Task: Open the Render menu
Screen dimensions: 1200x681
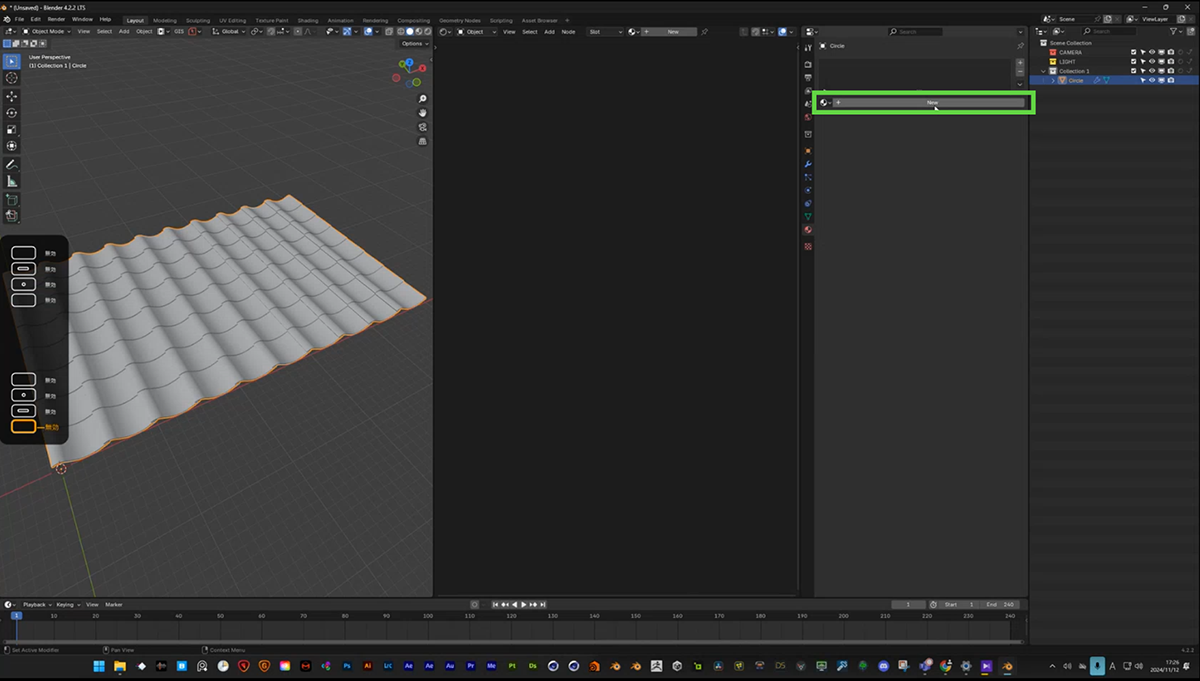Action: click(57, 19)
